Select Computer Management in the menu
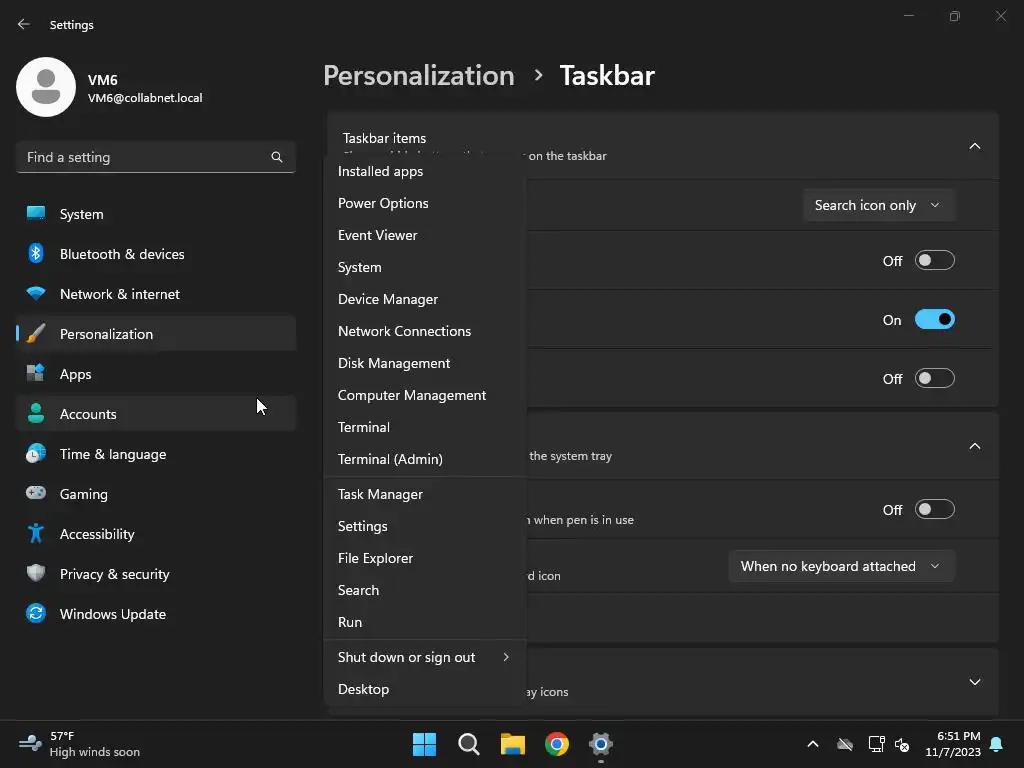 pos(424,395)
